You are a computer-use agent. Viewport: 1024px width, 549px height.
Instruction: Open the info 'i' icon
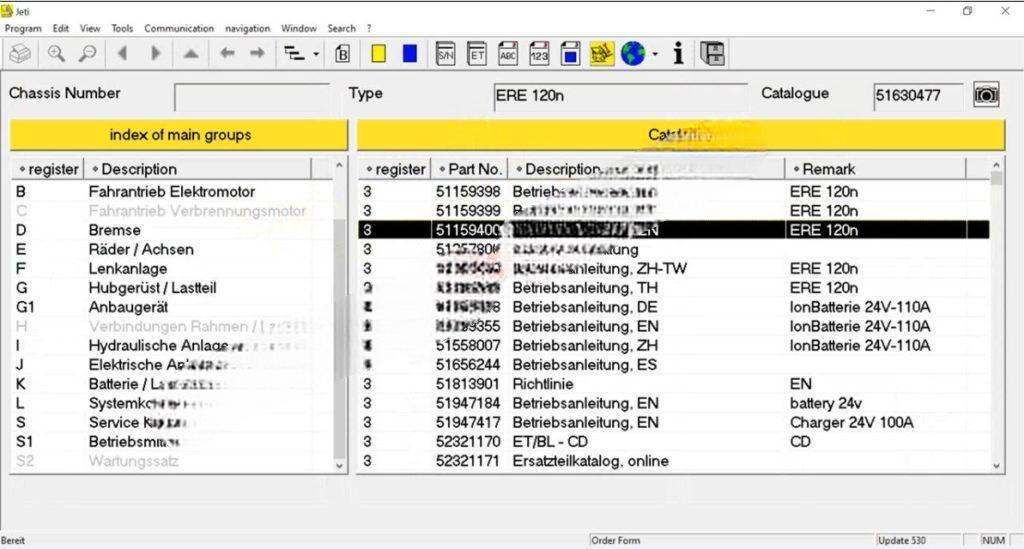pyautogui.click(x=679, y=54)
